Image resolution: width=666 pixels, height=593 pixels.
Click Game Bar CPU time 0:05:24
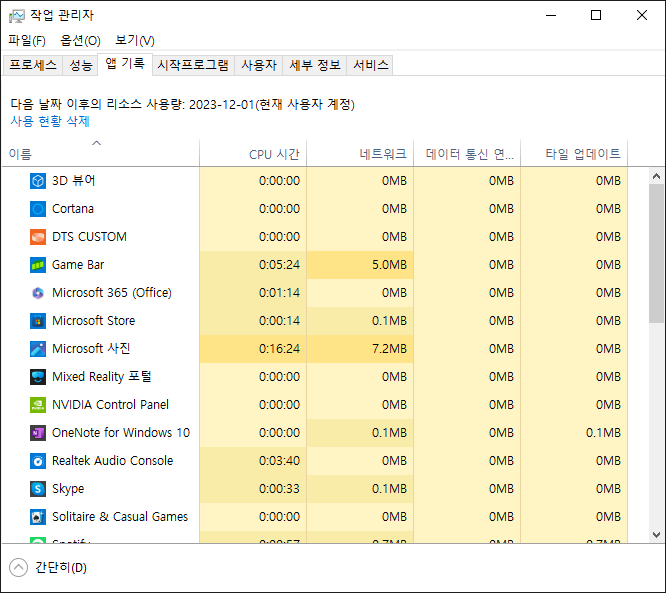[279, 265]
